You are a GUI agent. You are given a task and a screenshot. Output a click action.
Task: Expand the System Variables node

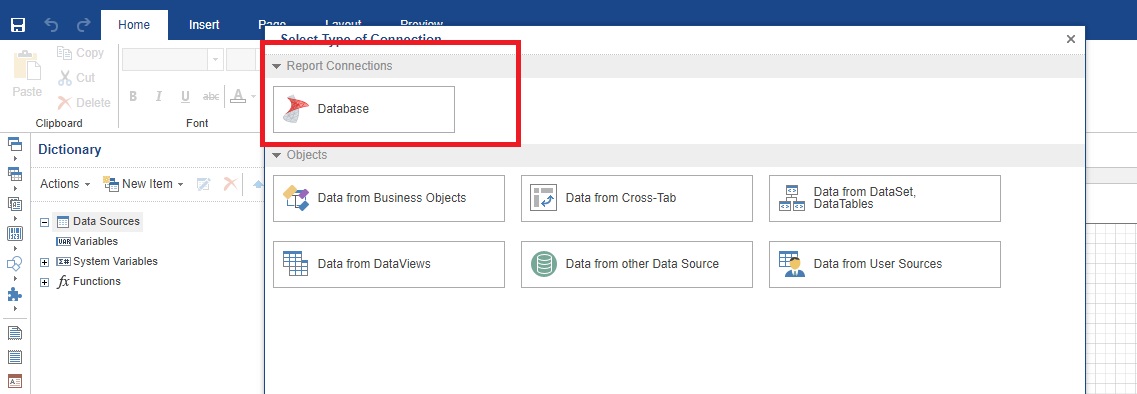click(x=45, y=262)
